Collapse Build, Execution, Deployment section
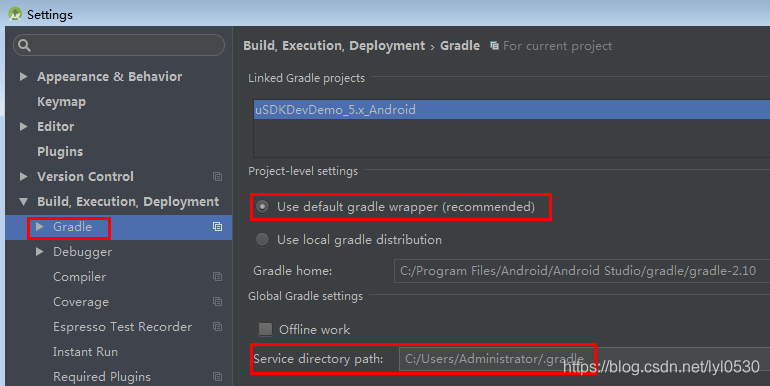 tap(23, 201)
